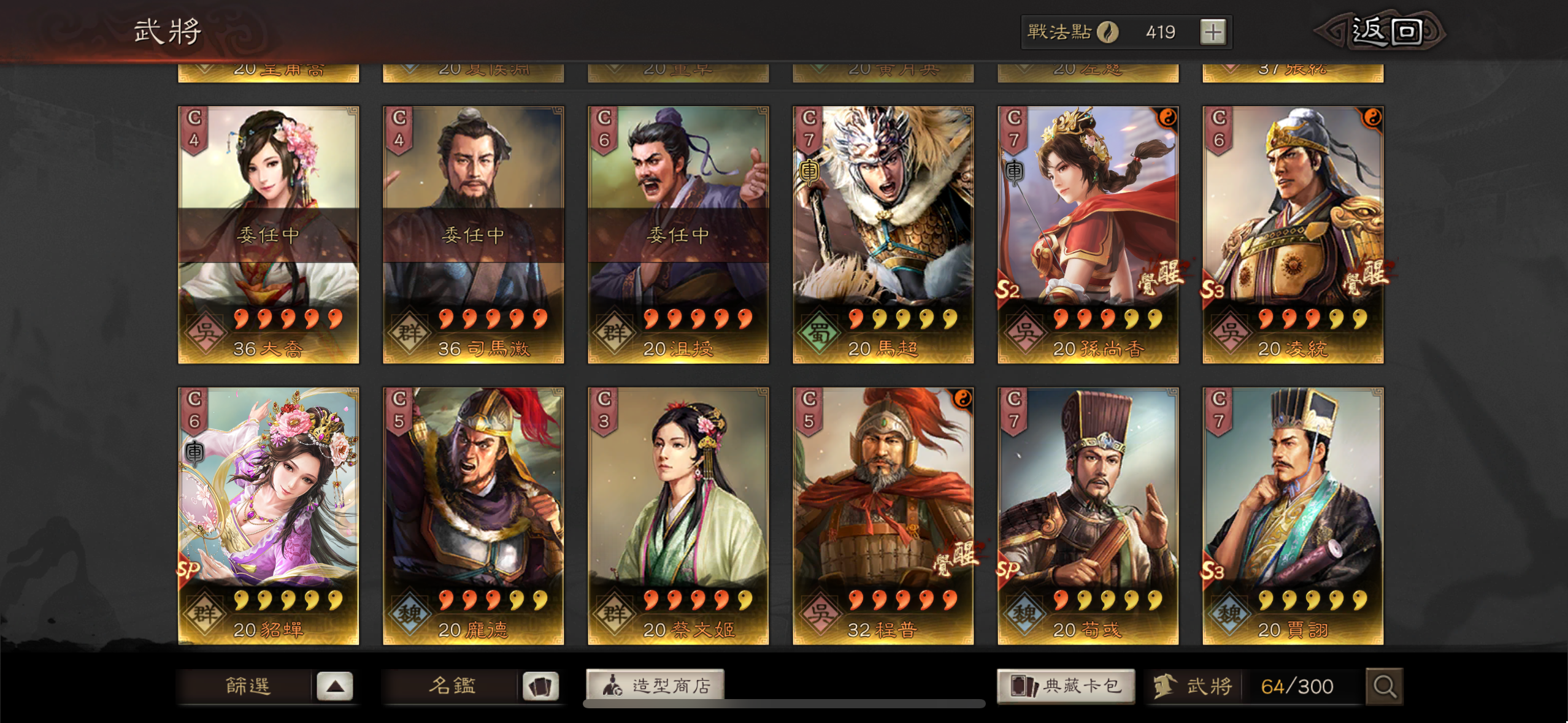
Task: Open the 造型商店 skin shop
Action: coord(655,685)
